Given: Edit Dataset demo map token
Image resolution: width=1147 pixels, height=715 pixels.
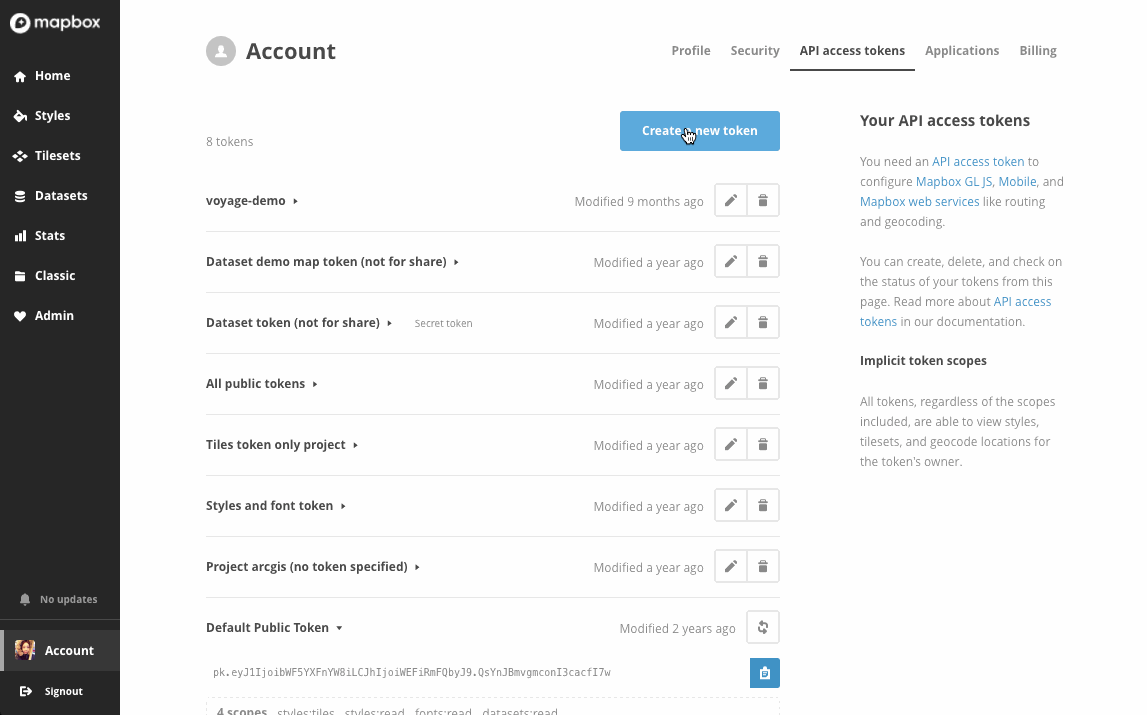Looking at the screenshot, I should 731,261.
